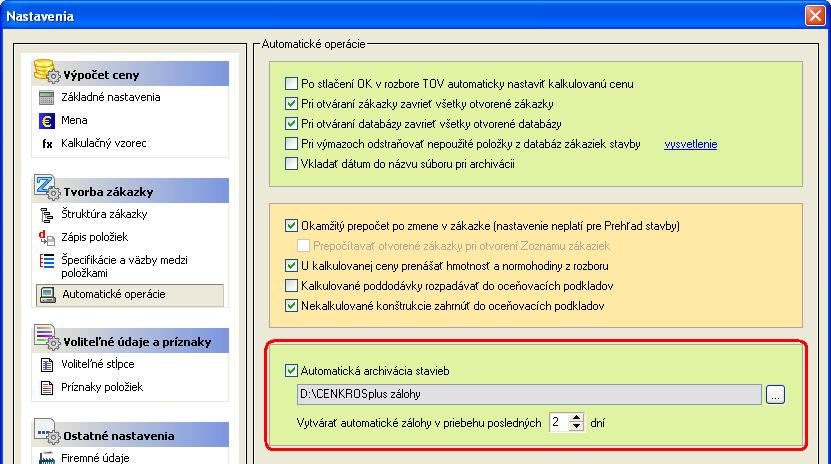
Task: Open Firemné údaje settings page
Action: 95,458
